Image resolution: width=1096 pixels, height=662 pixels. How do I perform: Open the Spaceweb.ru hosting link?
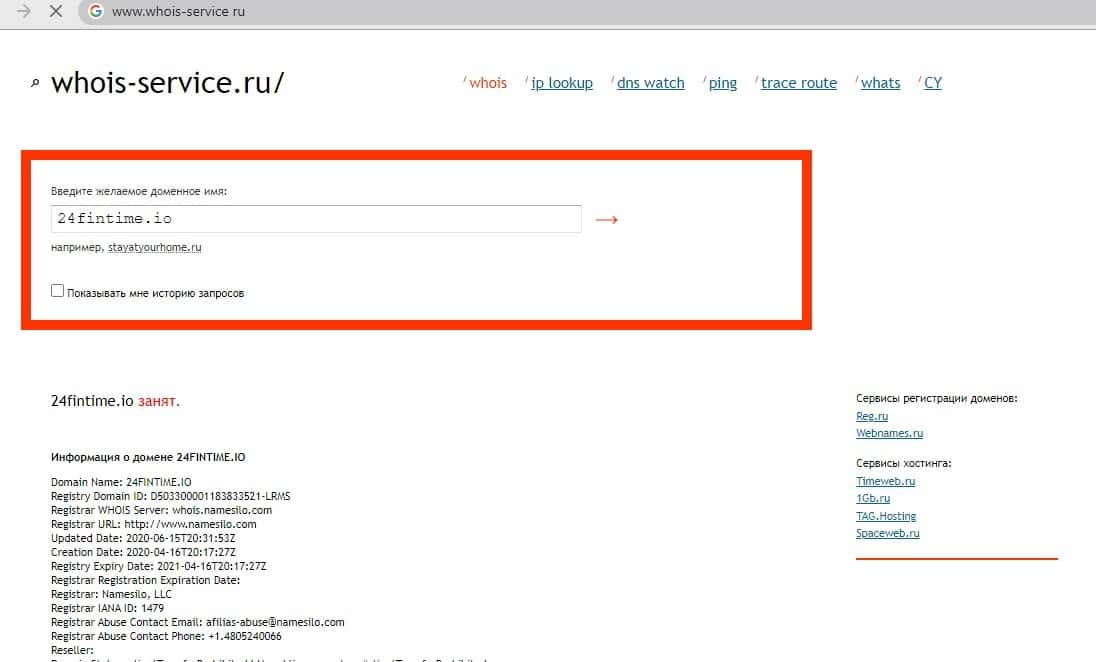pyautogui.click(x=888, y=533)
